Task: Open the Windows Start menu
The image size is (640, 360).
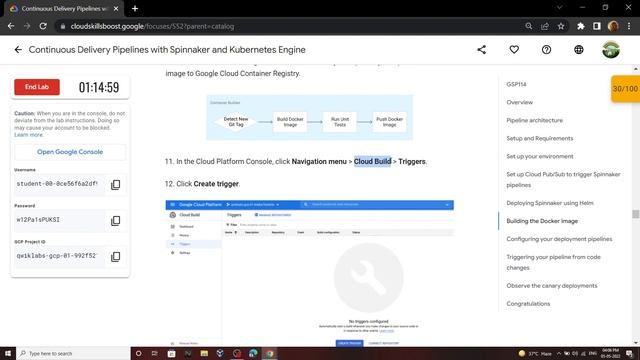Action: tap(8, 353)
